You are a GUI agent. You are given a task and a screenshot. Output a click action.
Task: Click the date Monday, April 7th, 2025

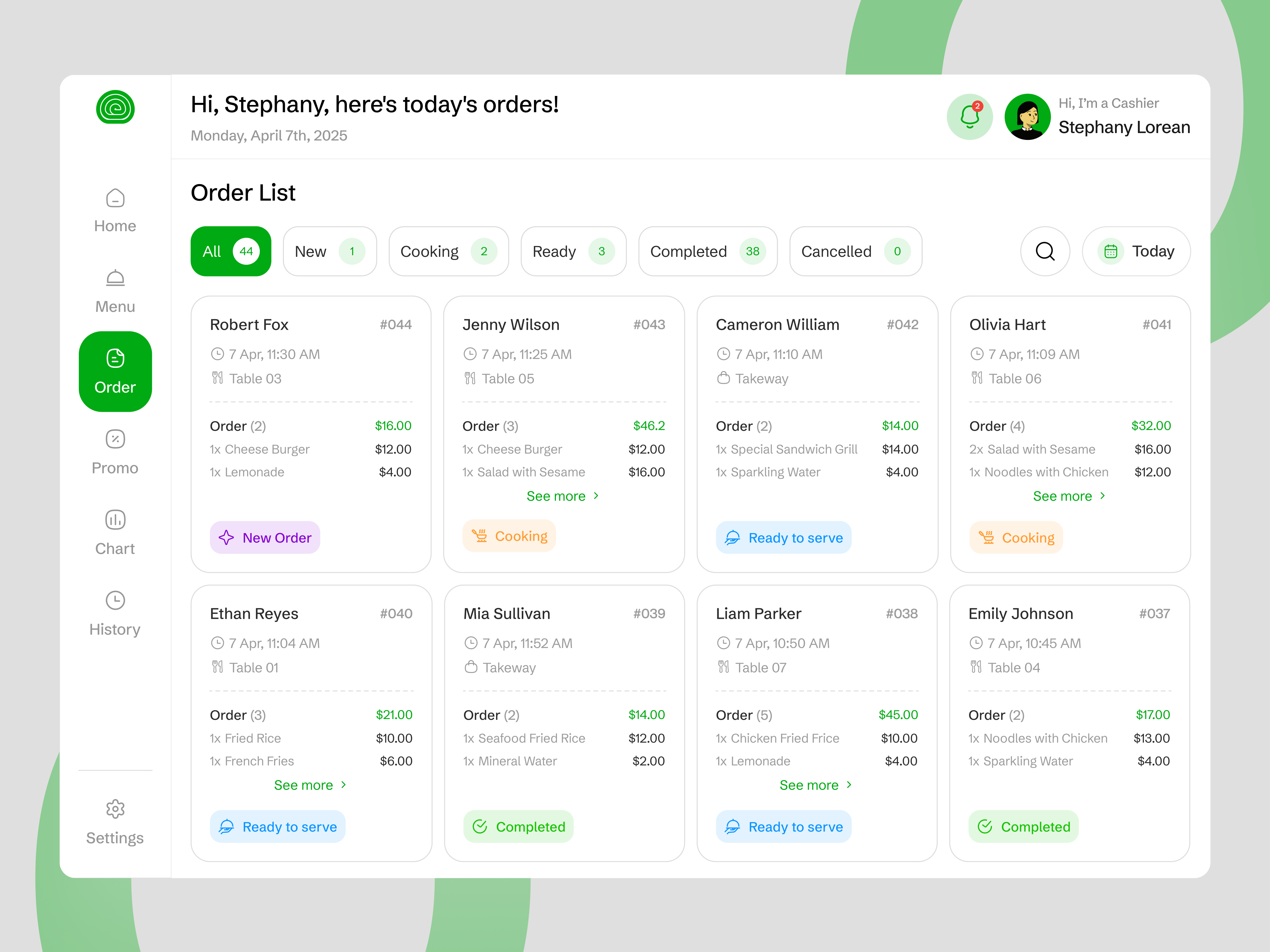[269, 136]
